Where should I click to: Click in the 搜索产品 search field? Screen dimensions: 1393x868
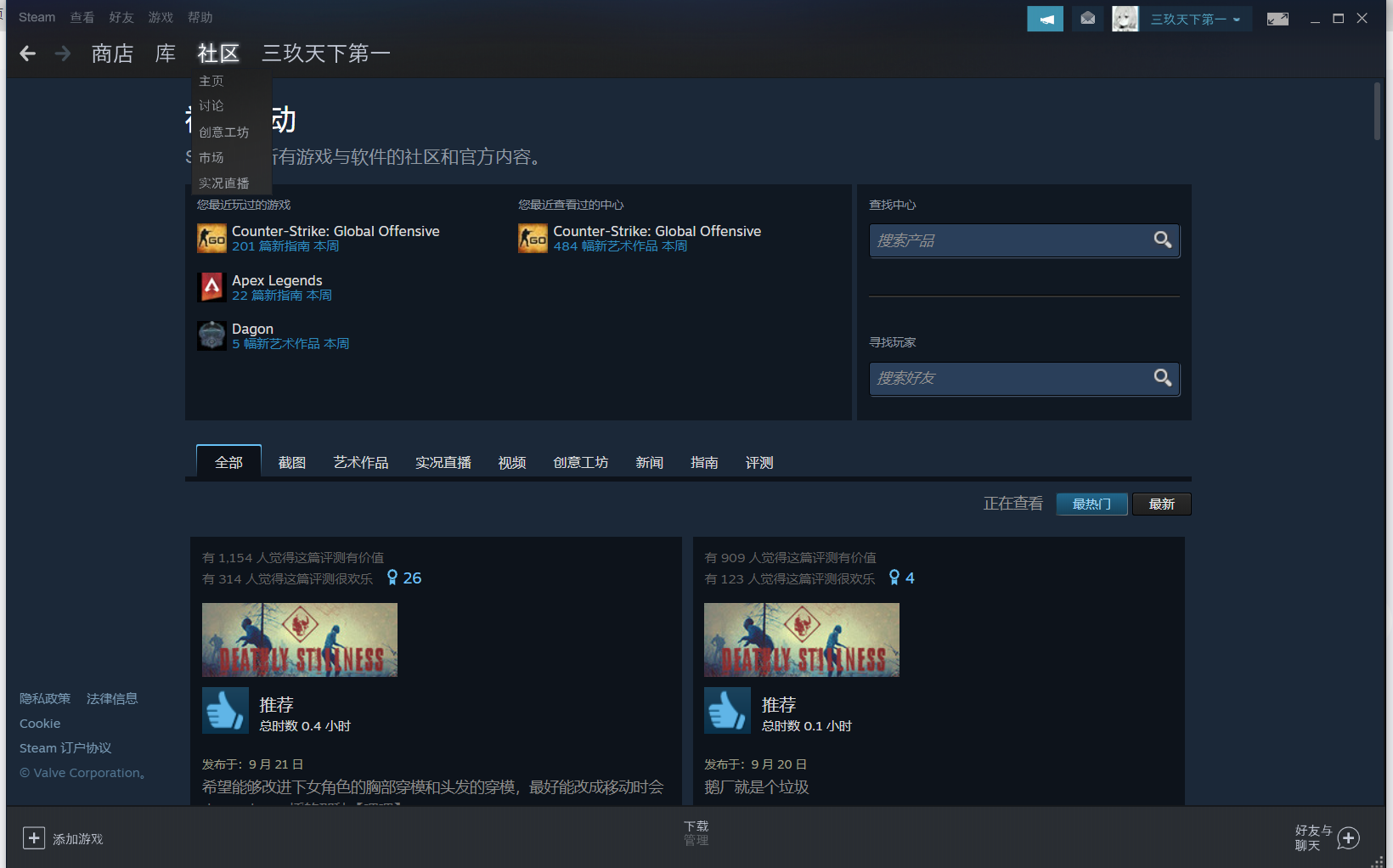(1024, 240)
